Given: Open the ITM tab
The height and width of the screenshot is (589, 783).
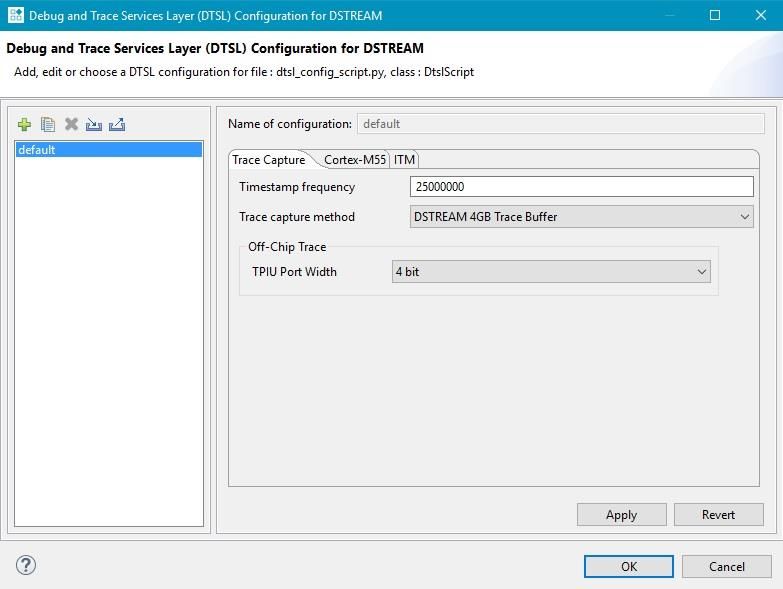Looking at the screenshot, I should pyautogui.click(x=404, y=160).
